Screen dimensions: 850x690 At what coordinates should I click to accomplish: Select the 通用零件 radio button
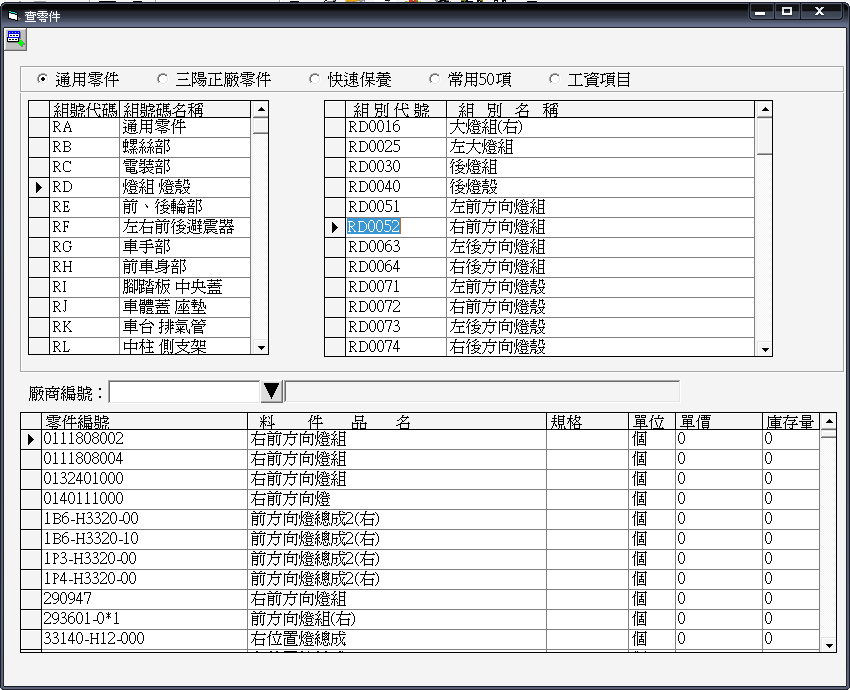coord(42,79)
